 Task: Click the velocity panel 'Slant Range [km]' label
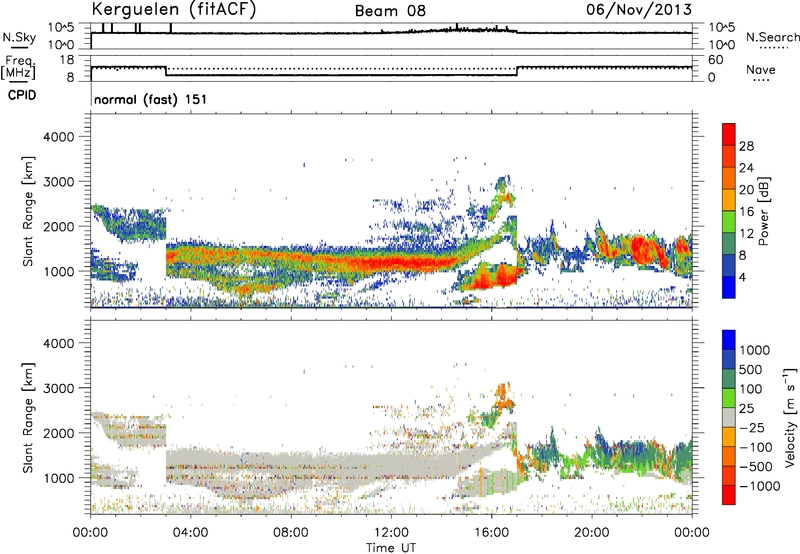(x=29, y=418)
